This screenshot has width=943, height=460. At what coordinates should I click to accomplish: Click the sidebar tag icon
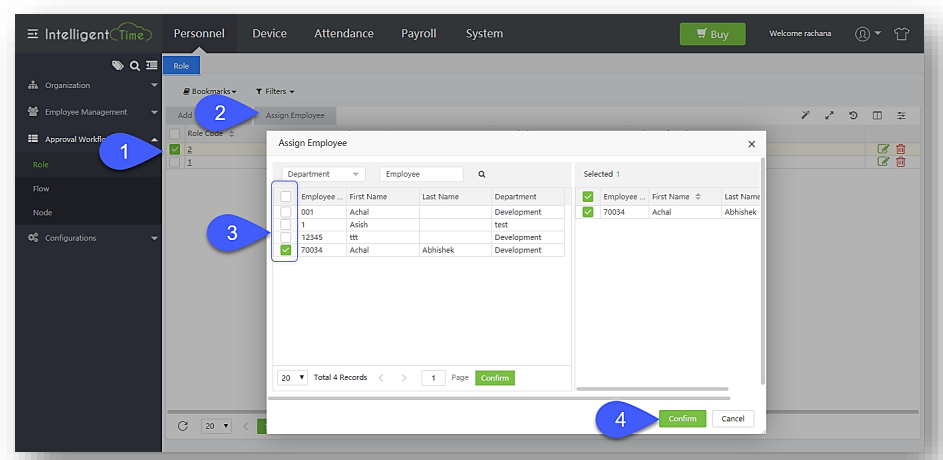point(118,66)
